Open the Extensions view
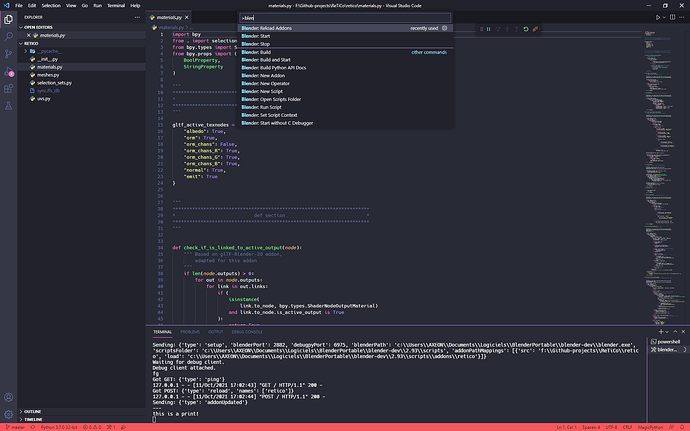The height and width of the screenshot is (431, 690). [x=8, y=88]
